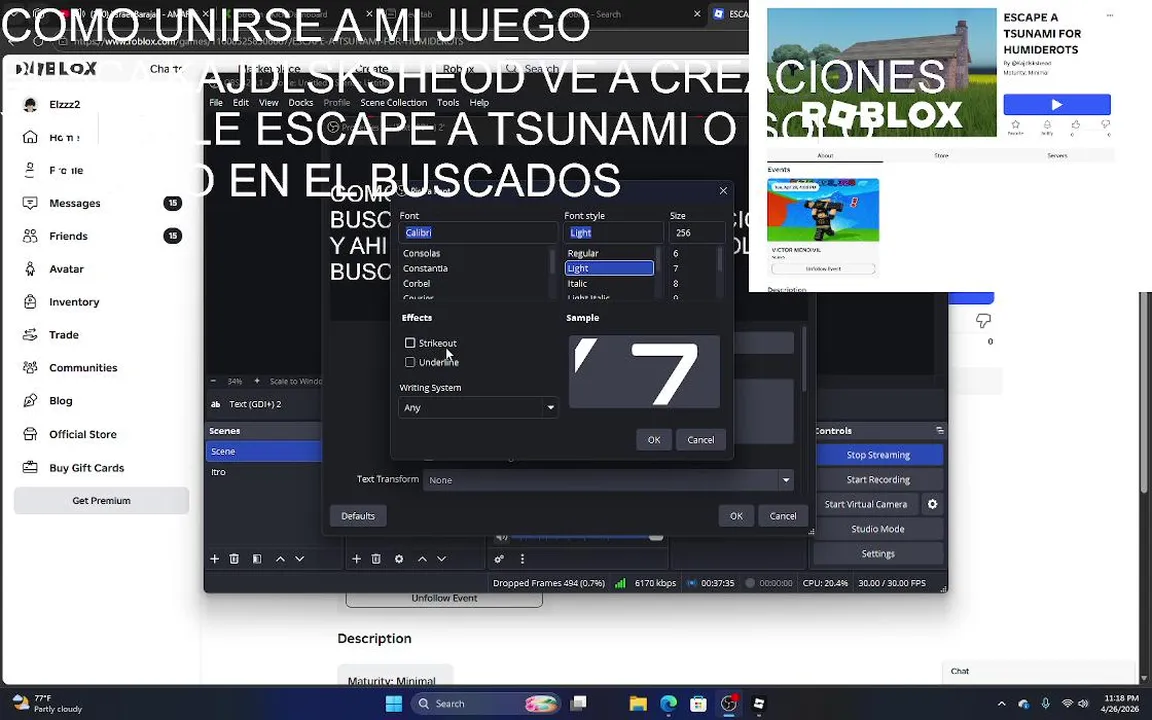Click Stop Streaming in OBS Controls
The width and height of the screenshot is (1152, 720).
pos(878,455)
